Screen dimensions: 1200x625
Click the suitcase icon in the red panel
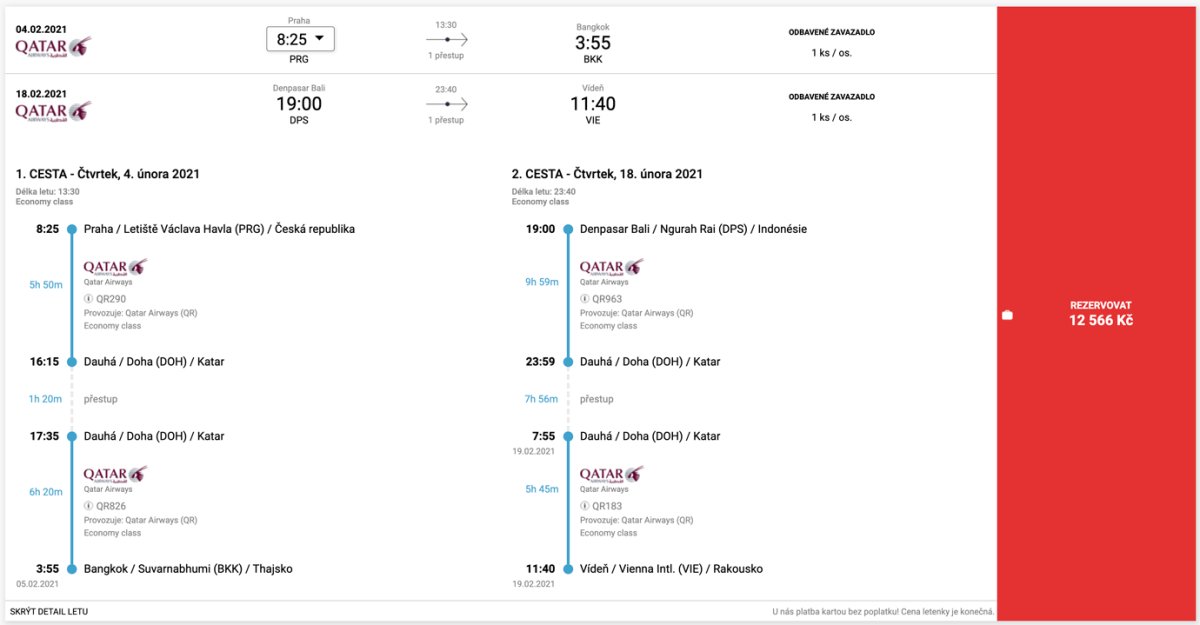pyautogui.click(x=1007, y=316)
